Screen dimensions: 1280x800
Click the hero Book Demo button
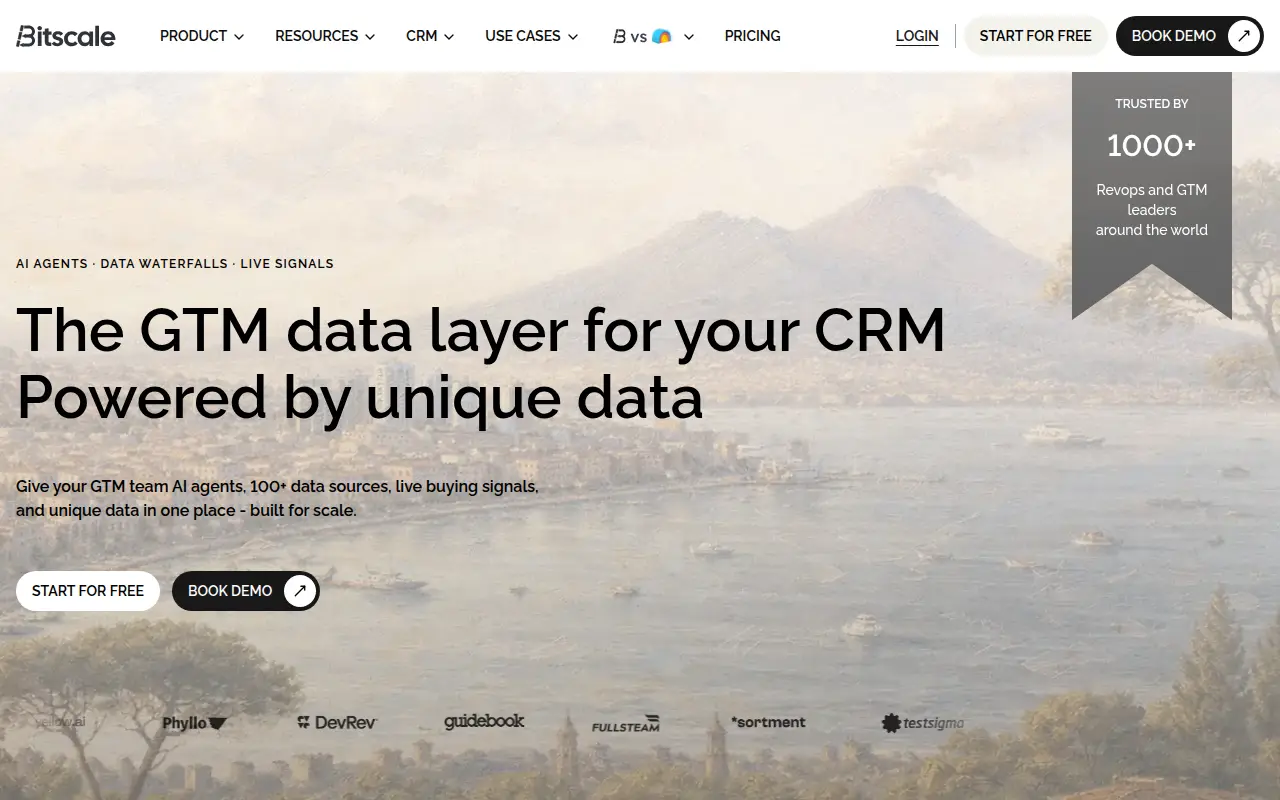[x=246, y=591]
